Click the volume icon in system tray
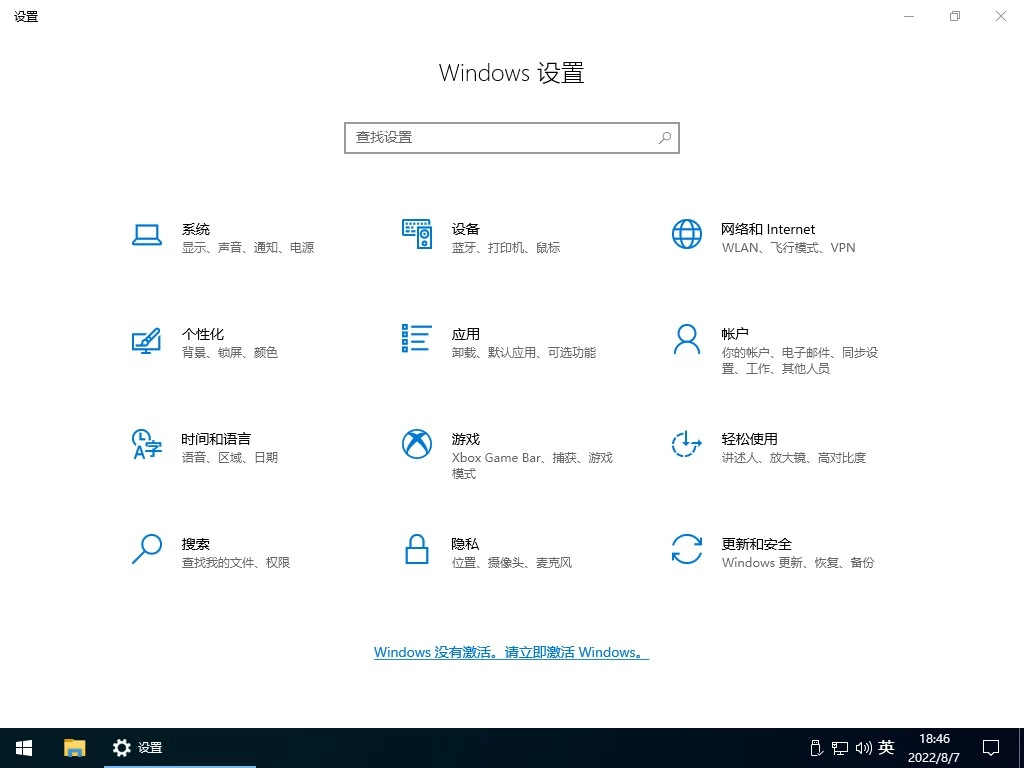The width and height of the screenshot is (1024, 768). 864,747
